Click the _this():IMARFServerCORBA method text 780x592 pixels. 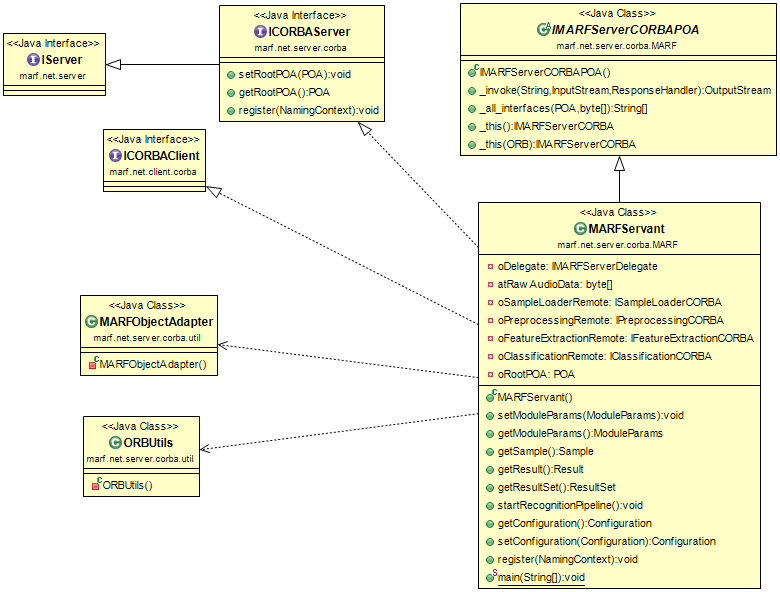[547, 126]
